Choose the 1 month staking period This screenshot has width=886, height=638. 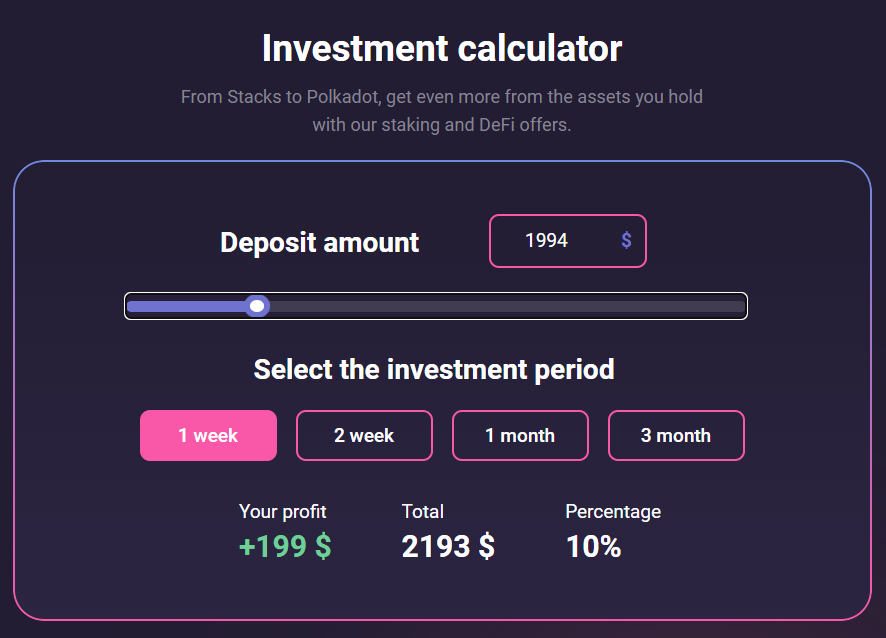click(520, 435)
